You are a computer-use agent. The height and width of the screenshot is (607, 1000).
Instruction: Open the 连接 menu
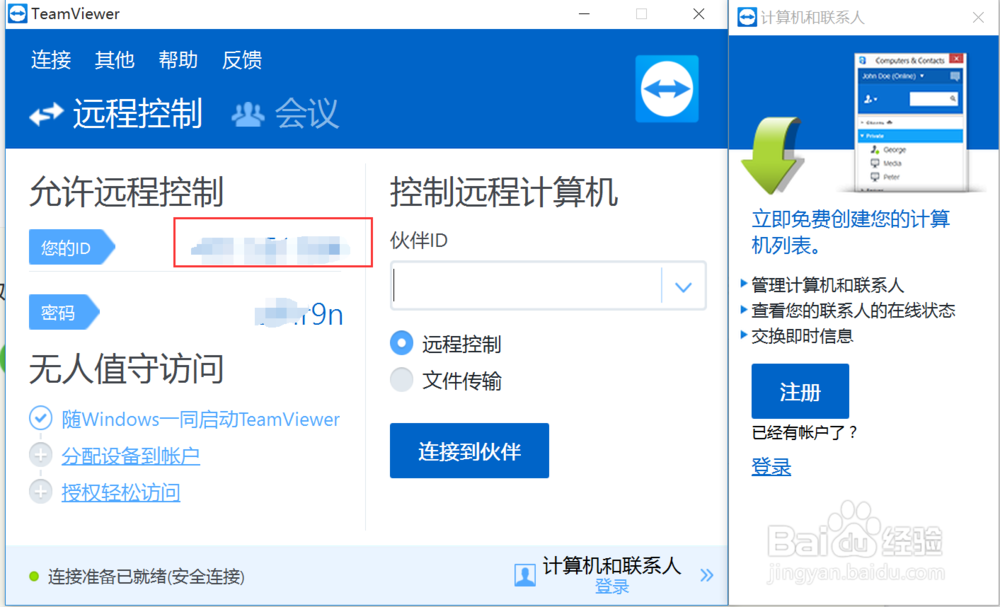51,60
